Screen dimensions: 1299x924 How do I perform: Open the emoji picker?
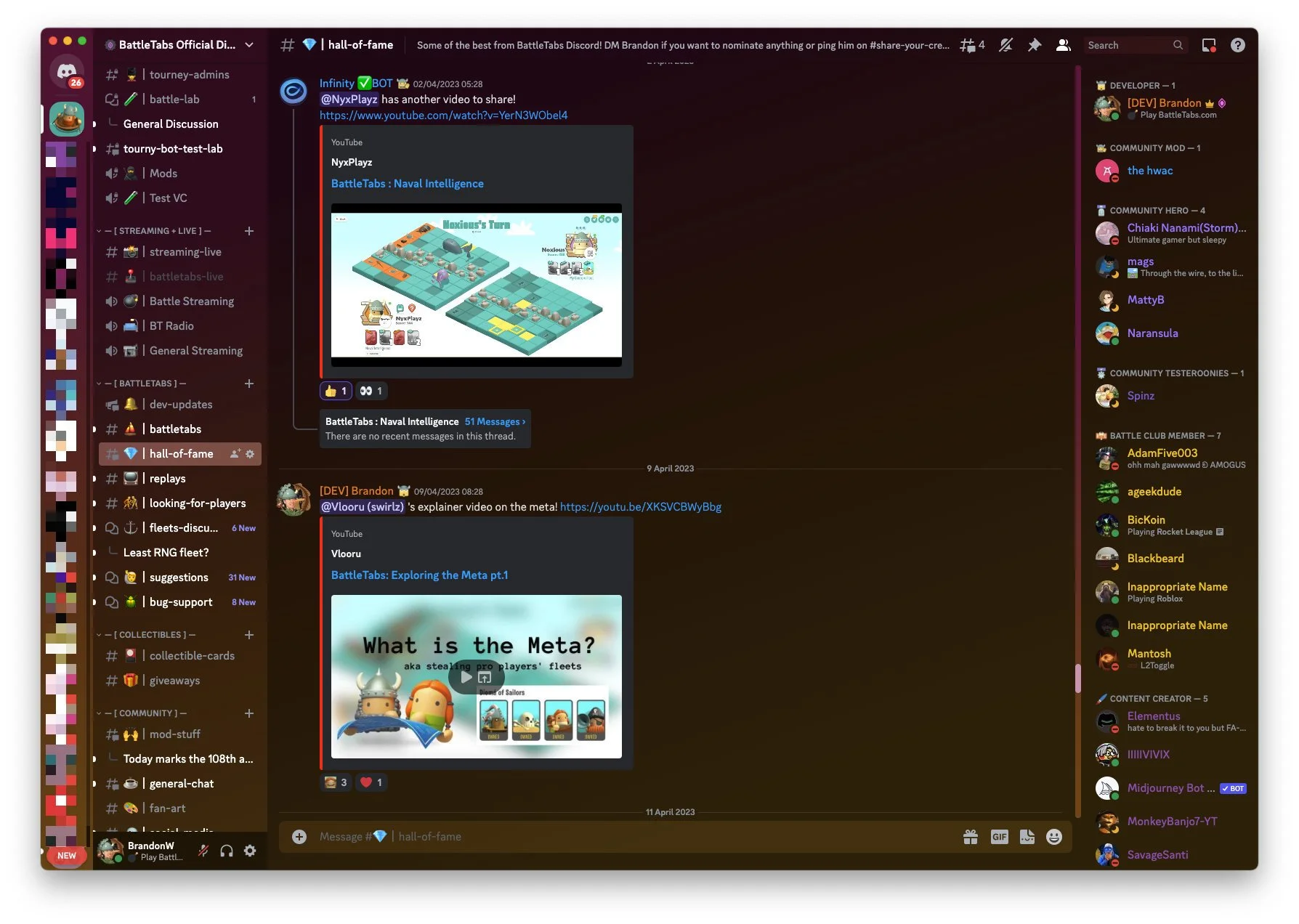click(1054, 837)
